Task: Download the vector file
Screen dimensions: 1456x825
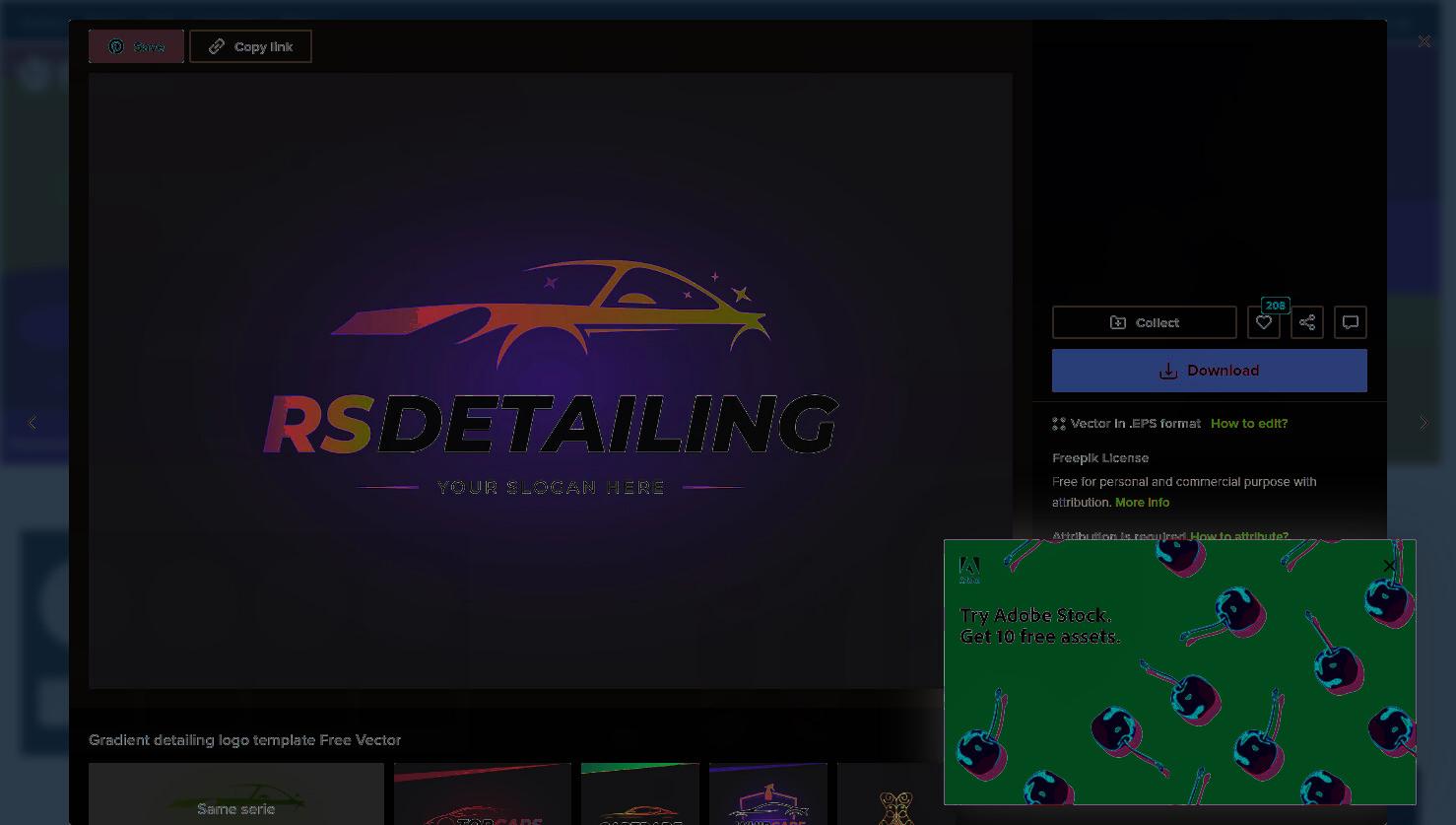Action: pos(1210,371)
